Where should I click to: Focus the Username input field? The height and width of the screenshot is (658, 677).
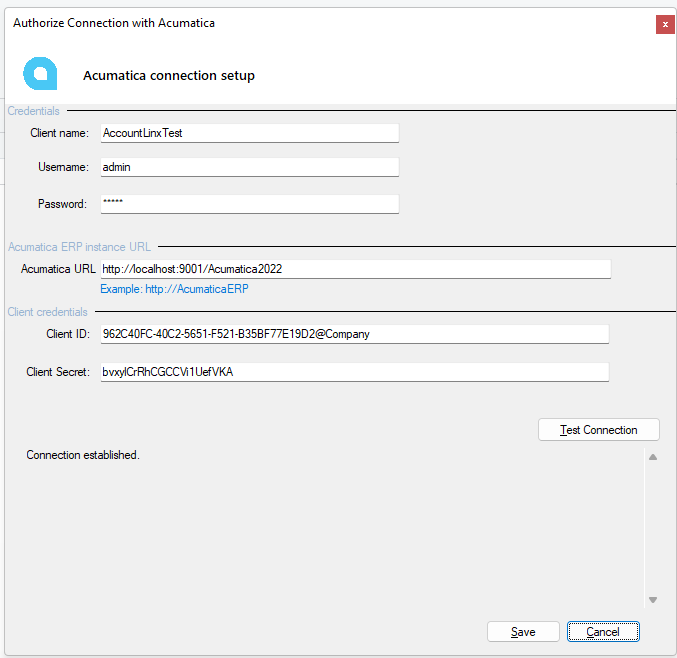[x=250, y=167]
